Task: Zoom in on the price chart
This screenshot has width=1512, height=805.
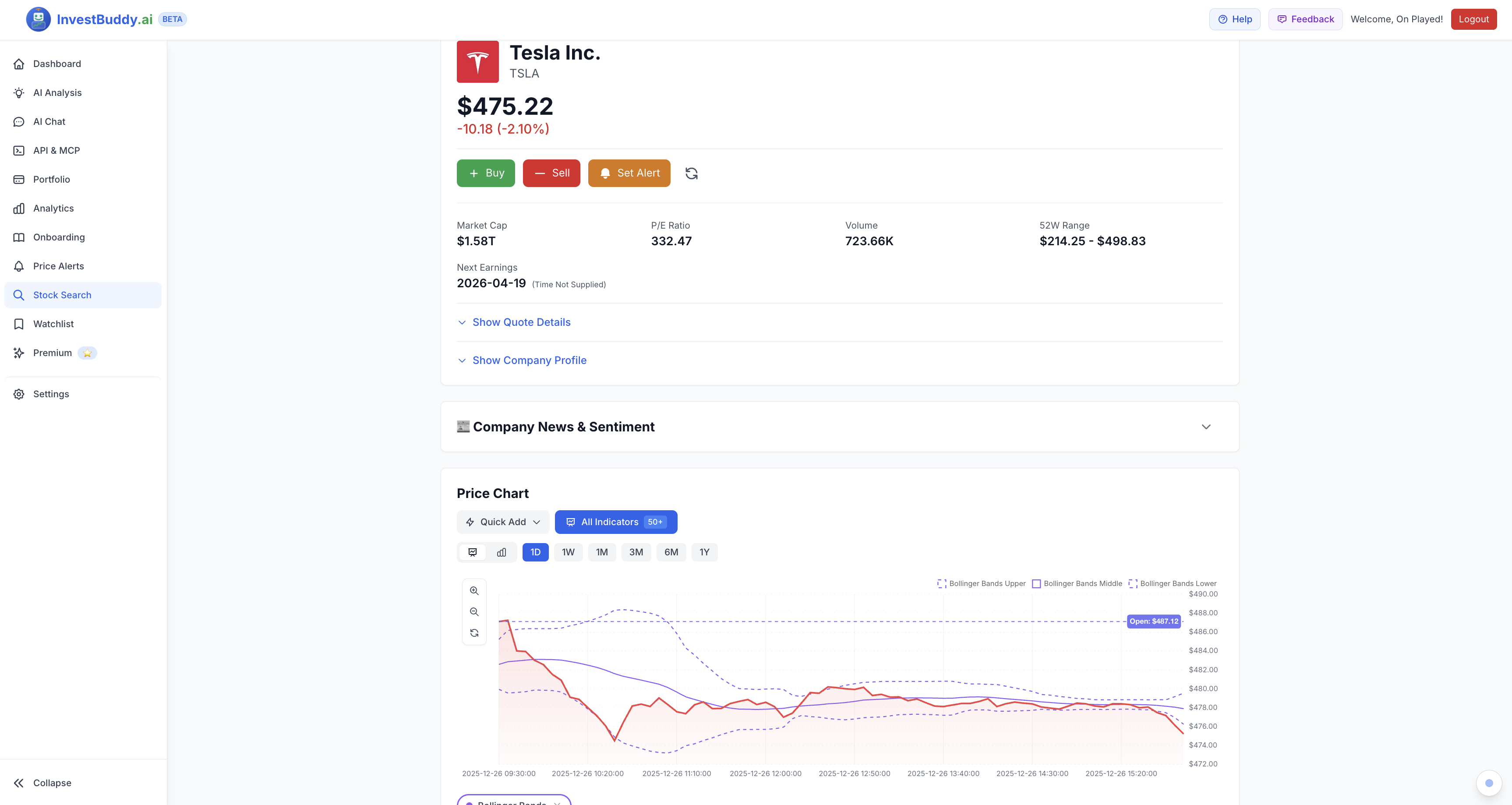Action: (x=473, y=590)
